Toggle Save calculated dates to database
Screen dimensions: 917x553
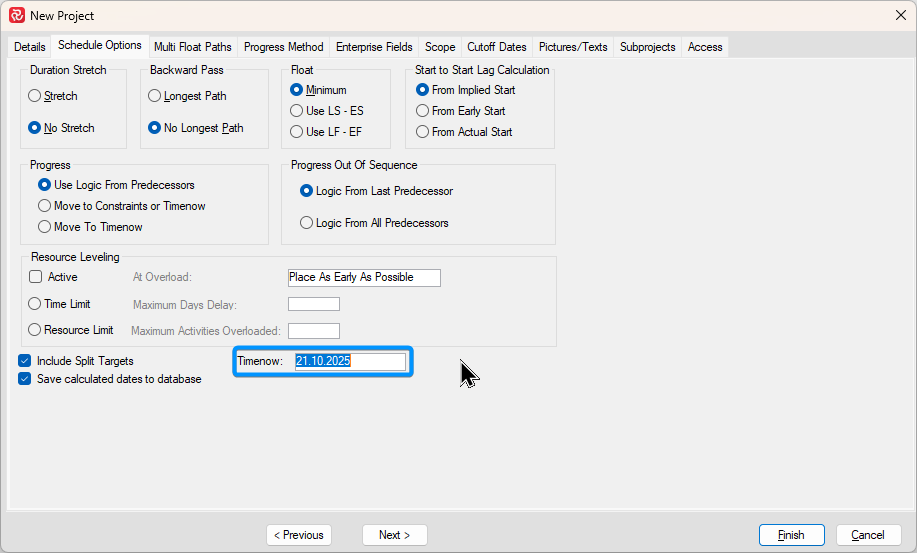pyautogui.click(x=25, y=379)
